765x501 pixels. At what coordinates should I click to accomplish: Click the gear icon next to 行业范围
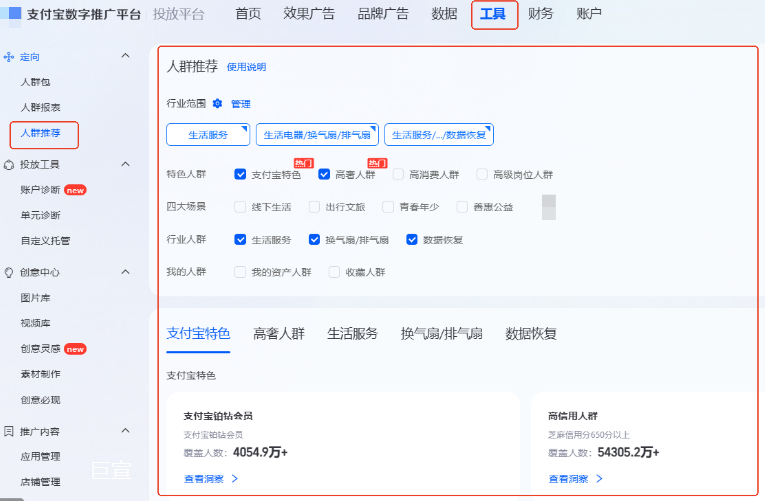(x=218, y=103)
